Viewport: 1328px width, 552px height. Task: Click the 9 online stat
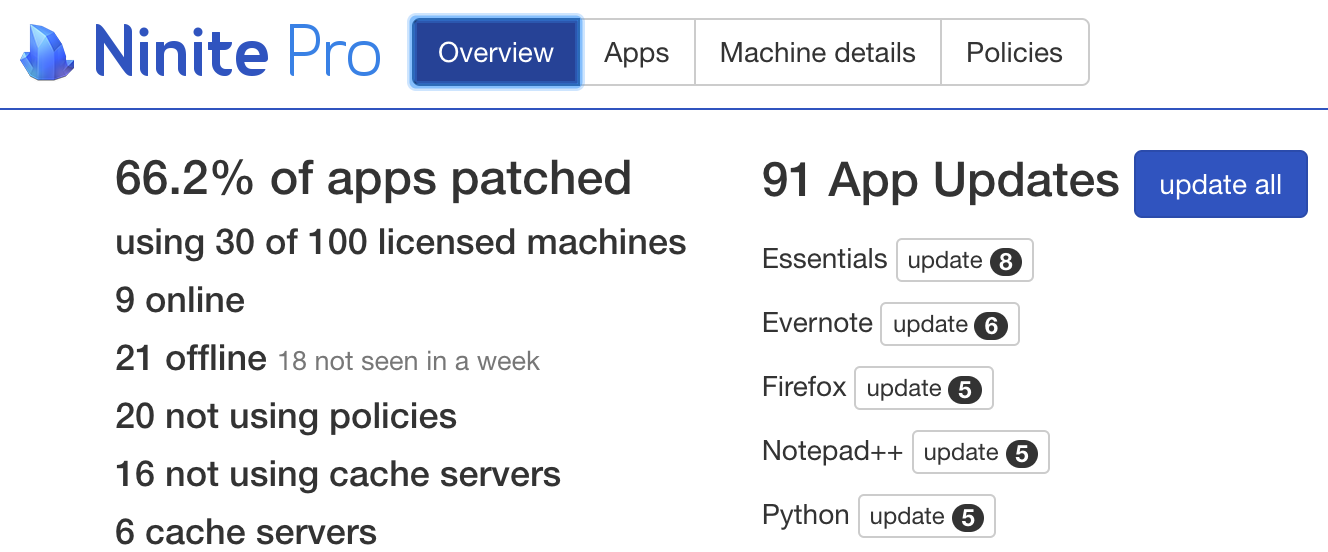180,300
